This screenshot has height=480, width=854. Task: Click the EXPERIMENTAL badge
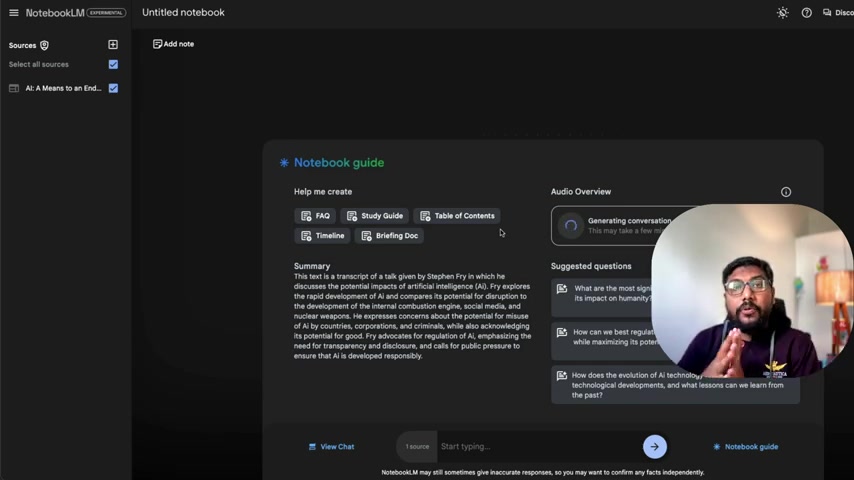pyautogui.click(x=106, y=13)
